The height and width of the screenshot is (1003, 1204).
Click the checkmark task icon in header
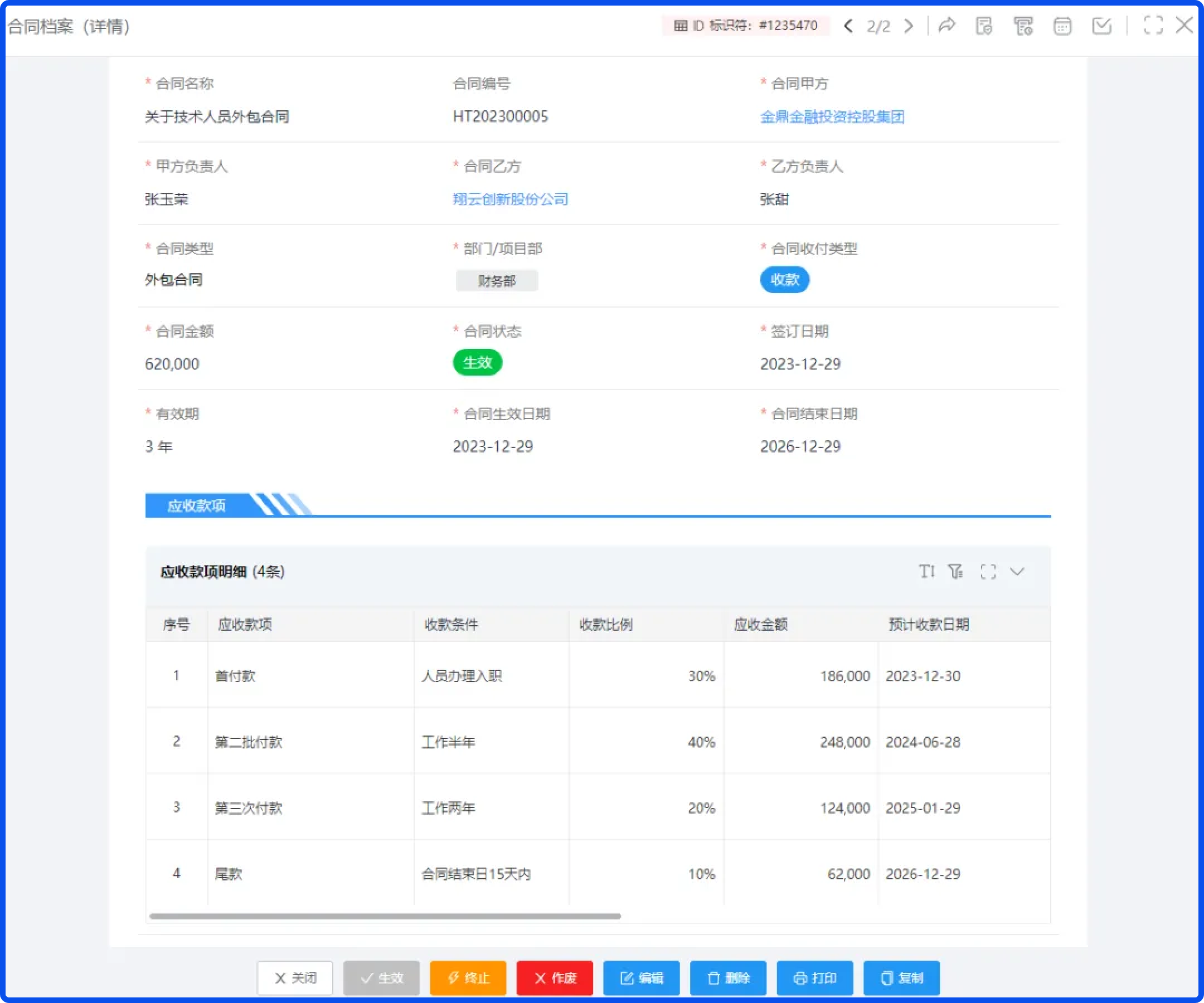(x=1101, y=26)
